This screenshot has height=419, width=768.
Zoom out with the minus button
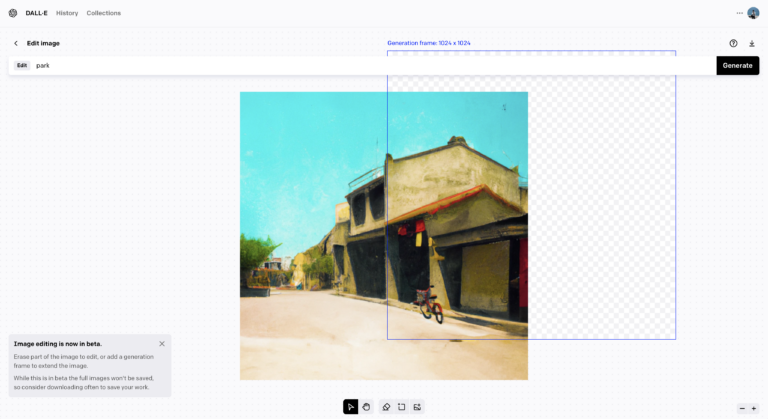(742, 408)
